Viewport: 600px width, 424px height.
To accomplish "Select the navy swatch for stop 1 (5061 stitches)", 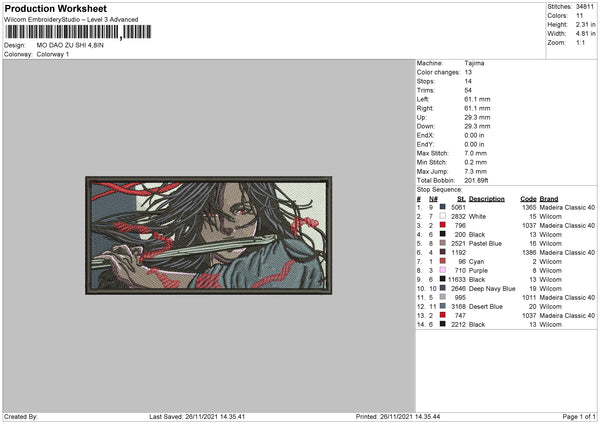I will [x=443, y=207].
